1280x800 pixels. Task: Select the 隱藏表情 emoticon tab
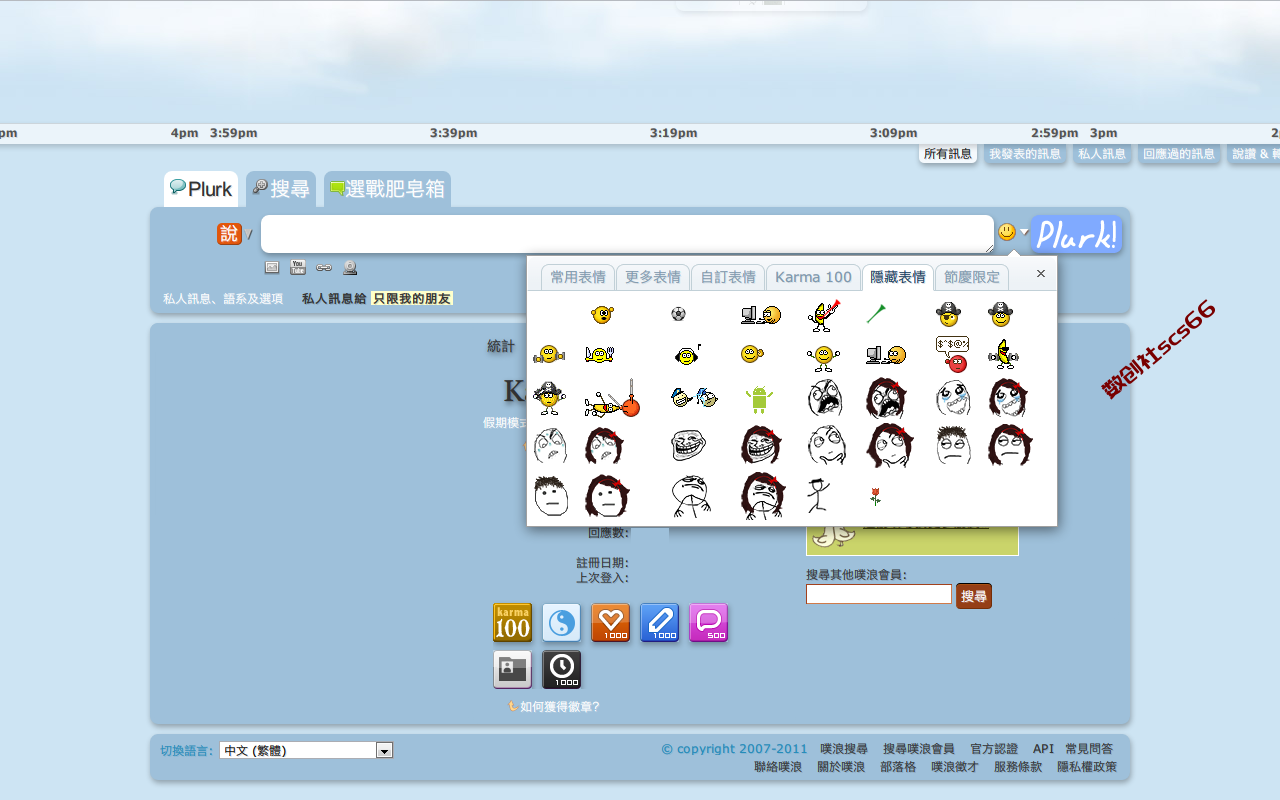898,277
